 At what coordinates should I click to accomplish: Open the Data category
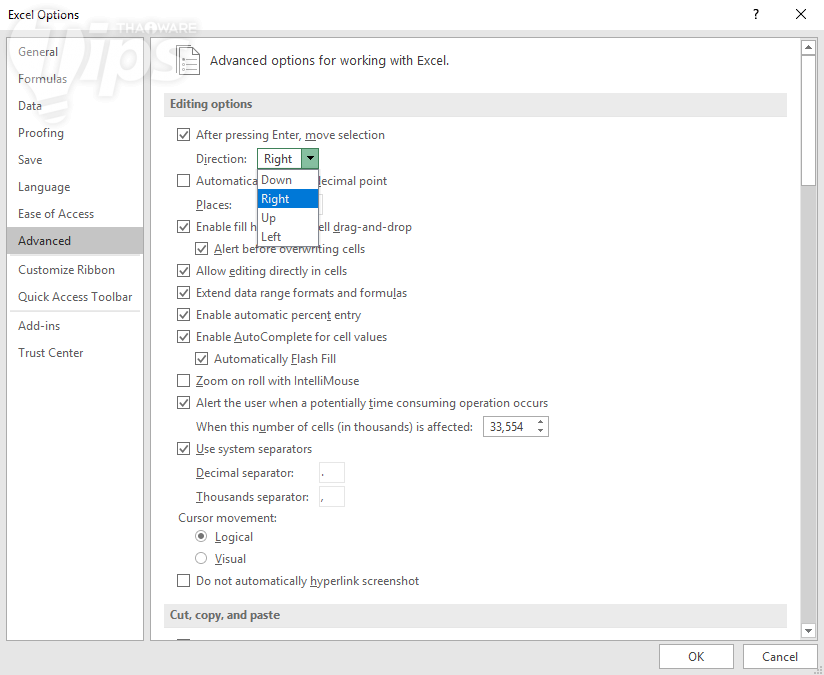75,106
